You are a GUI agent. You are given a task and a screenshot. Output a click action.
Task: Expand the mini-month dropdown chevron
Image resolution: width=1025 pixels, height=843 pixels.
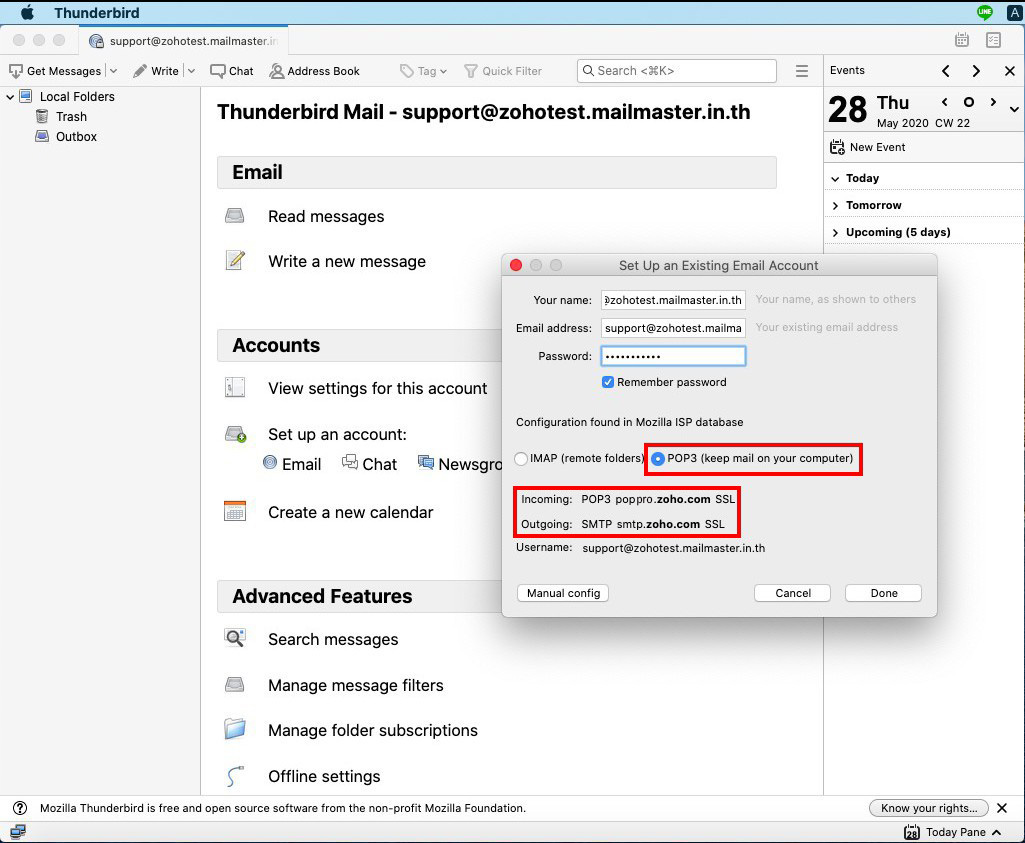point(1014,109)
